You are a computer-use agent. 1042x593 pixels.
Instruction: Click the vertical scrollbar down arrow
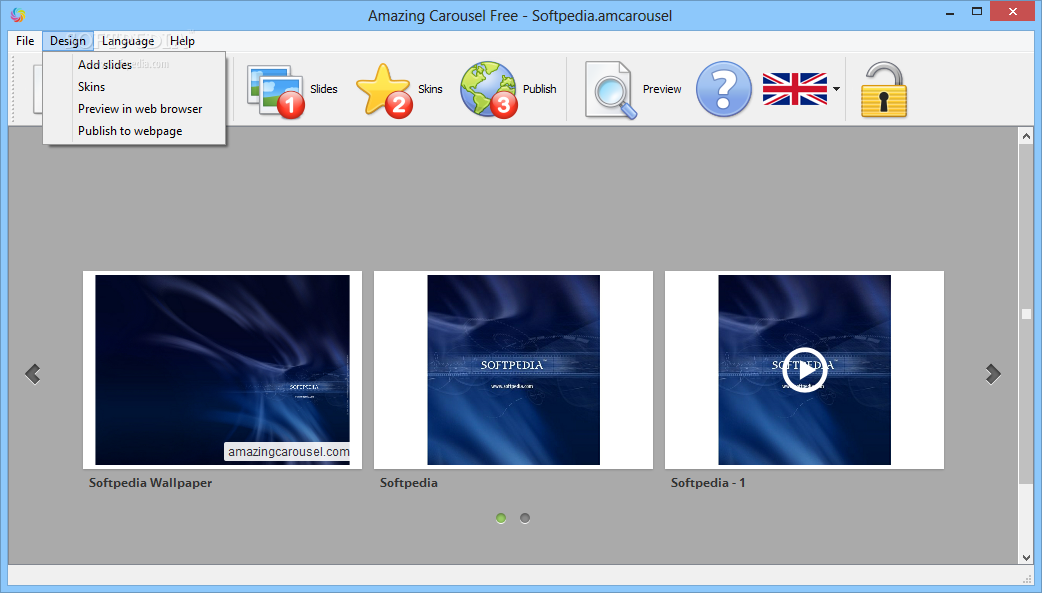pyautogui.click(x=1026, y=557)
